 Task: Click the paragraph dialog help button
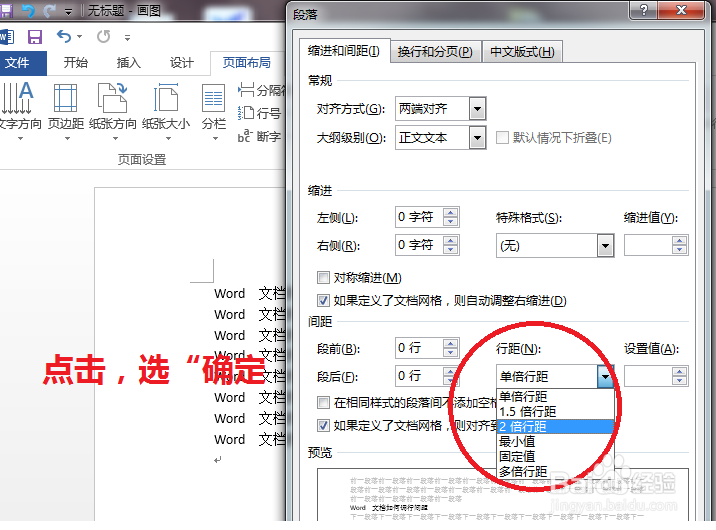(644, 10)
